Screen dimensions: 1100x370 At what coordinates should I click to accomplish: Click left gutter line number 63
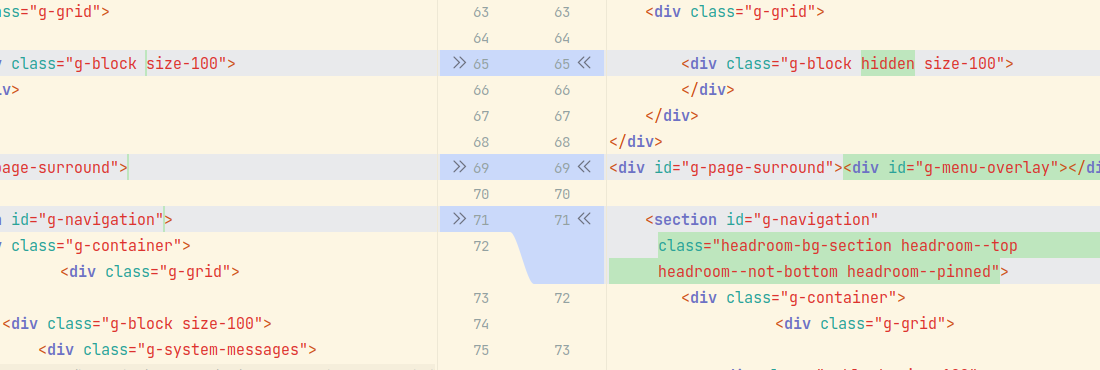click(481, 12)
